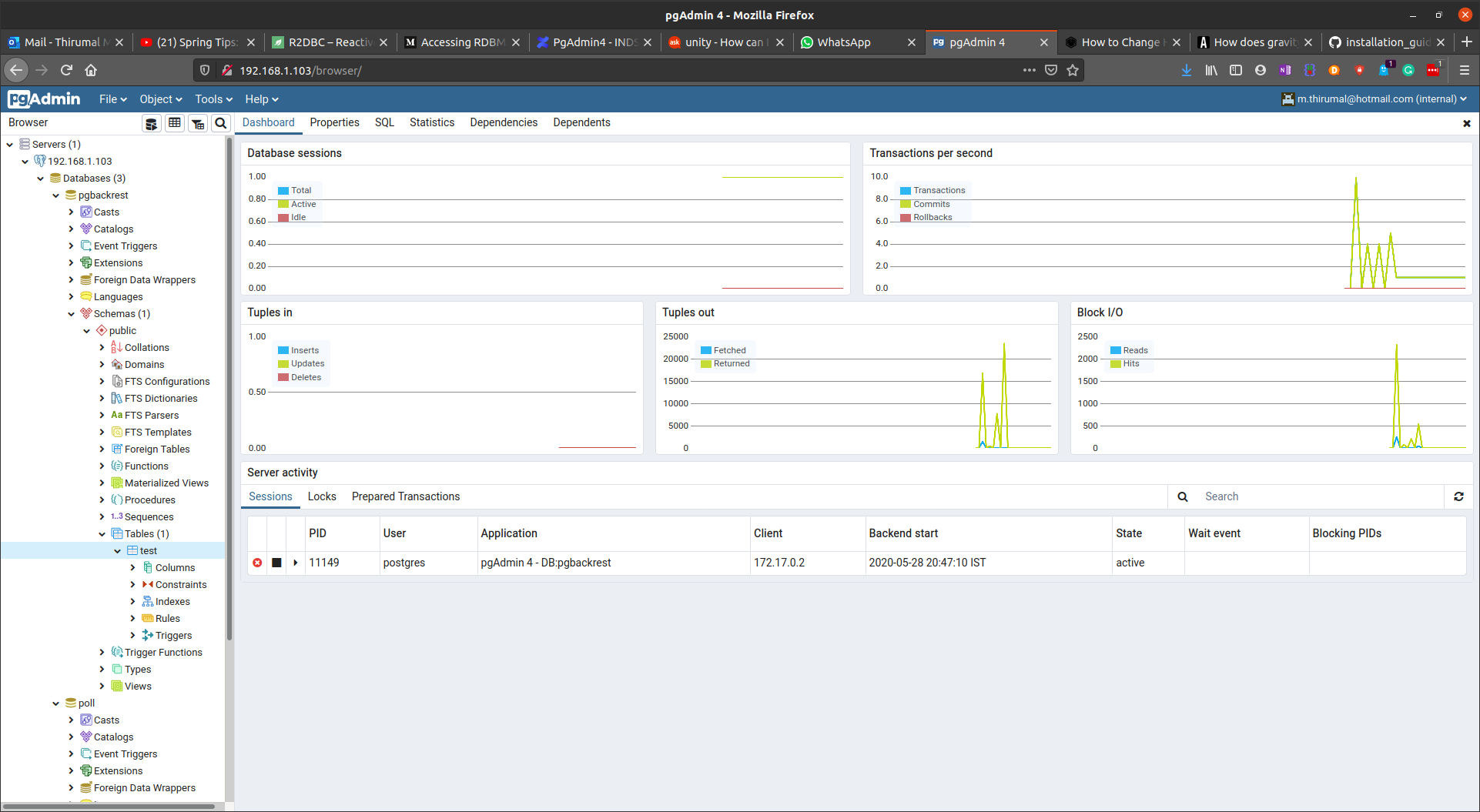Open the Prepared Transactions tab
The width and height of the screenshot is (1480, 812).
406,496
